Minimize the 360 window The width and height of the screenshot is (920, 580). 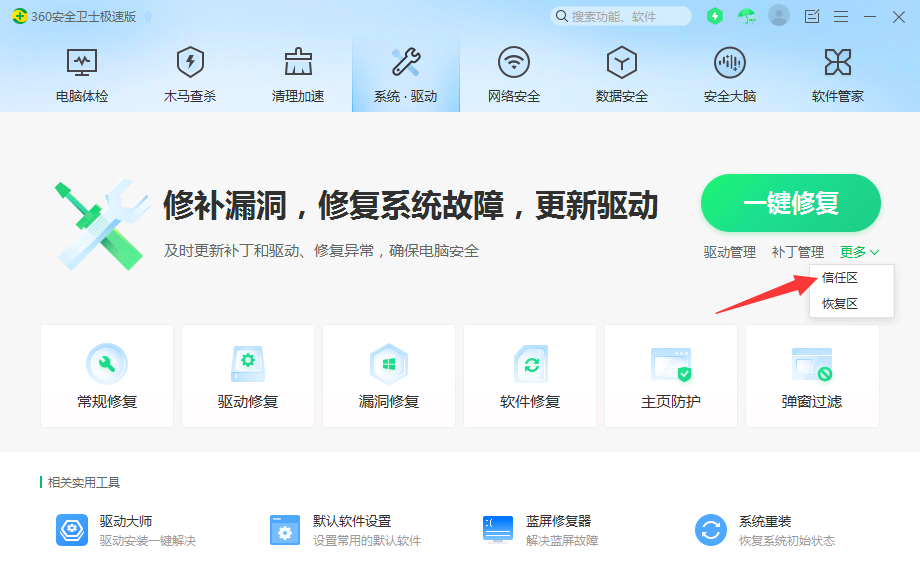pyautogui.click(x=870, y=16)
